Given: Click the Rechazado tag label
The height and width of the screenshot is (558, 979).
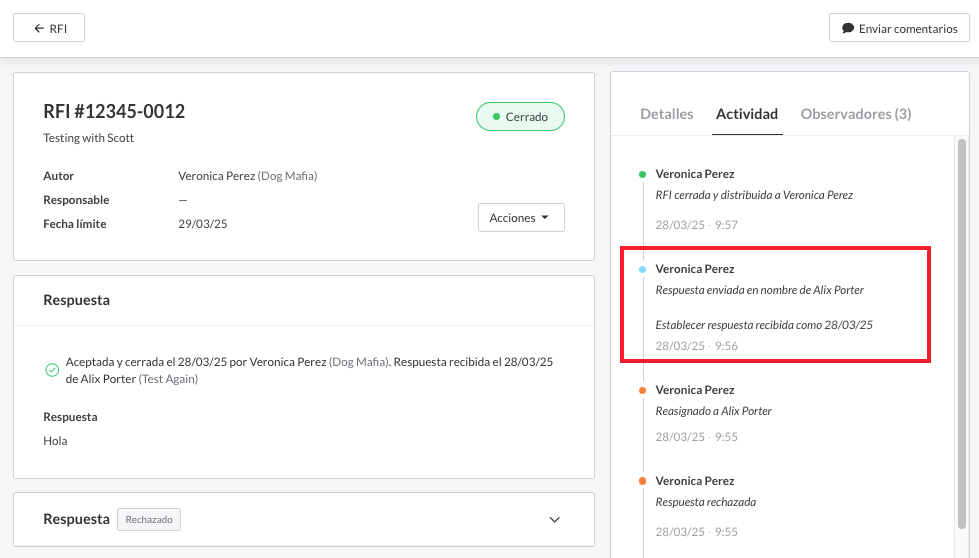Looking at the screenshot, I should click(x=149, y=520).
